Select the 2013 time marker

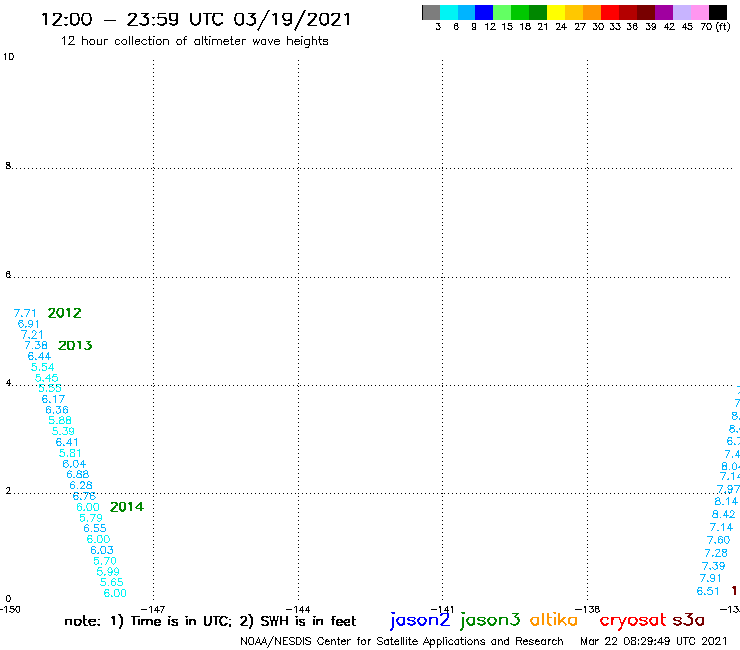[75, 346]
